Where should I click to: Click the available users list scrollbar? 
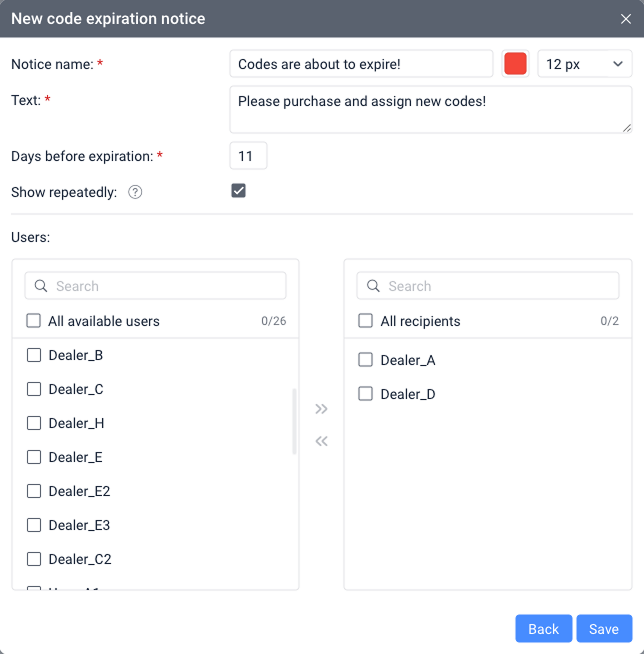pos(294,422)
